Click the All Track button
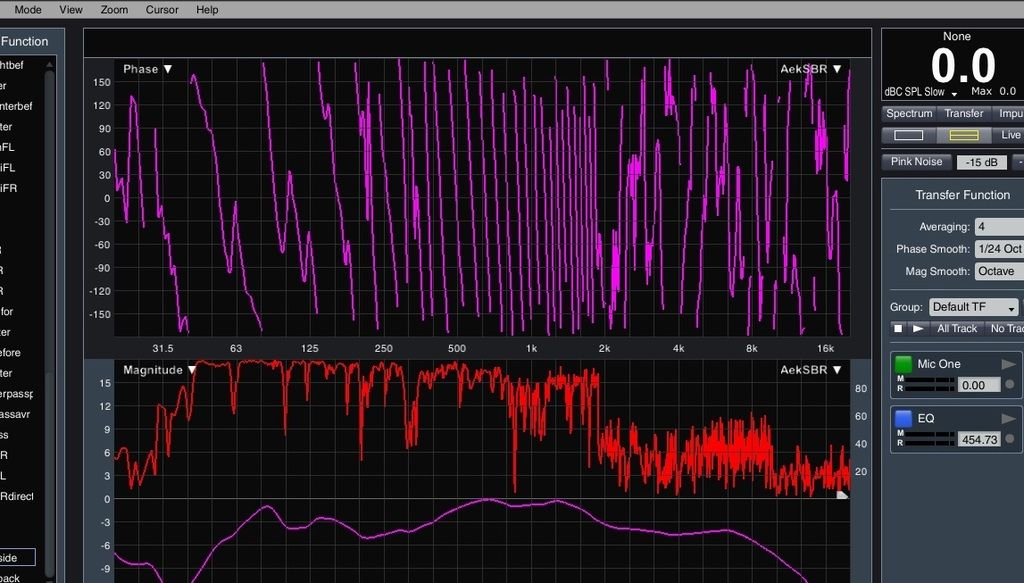1024x583 pixels. click(x=956, y=328)
